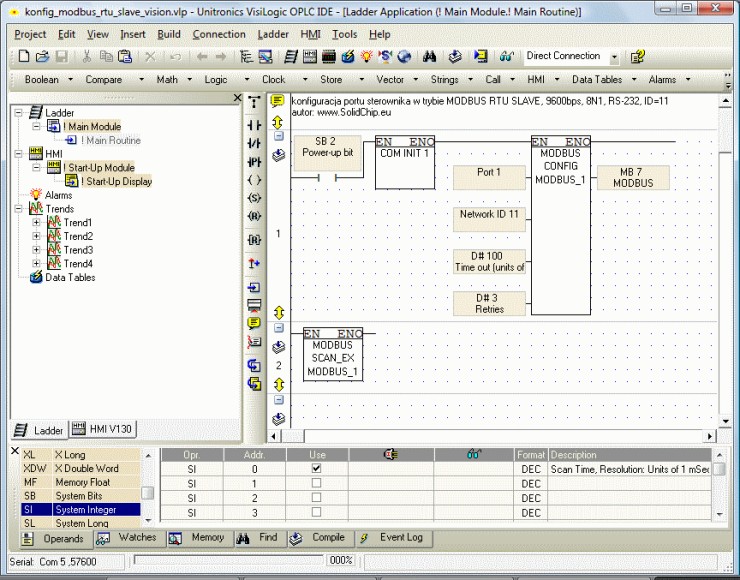Open the online test glasses icon
The width and height of the screenshot is (740, 580).
(506, 57)
